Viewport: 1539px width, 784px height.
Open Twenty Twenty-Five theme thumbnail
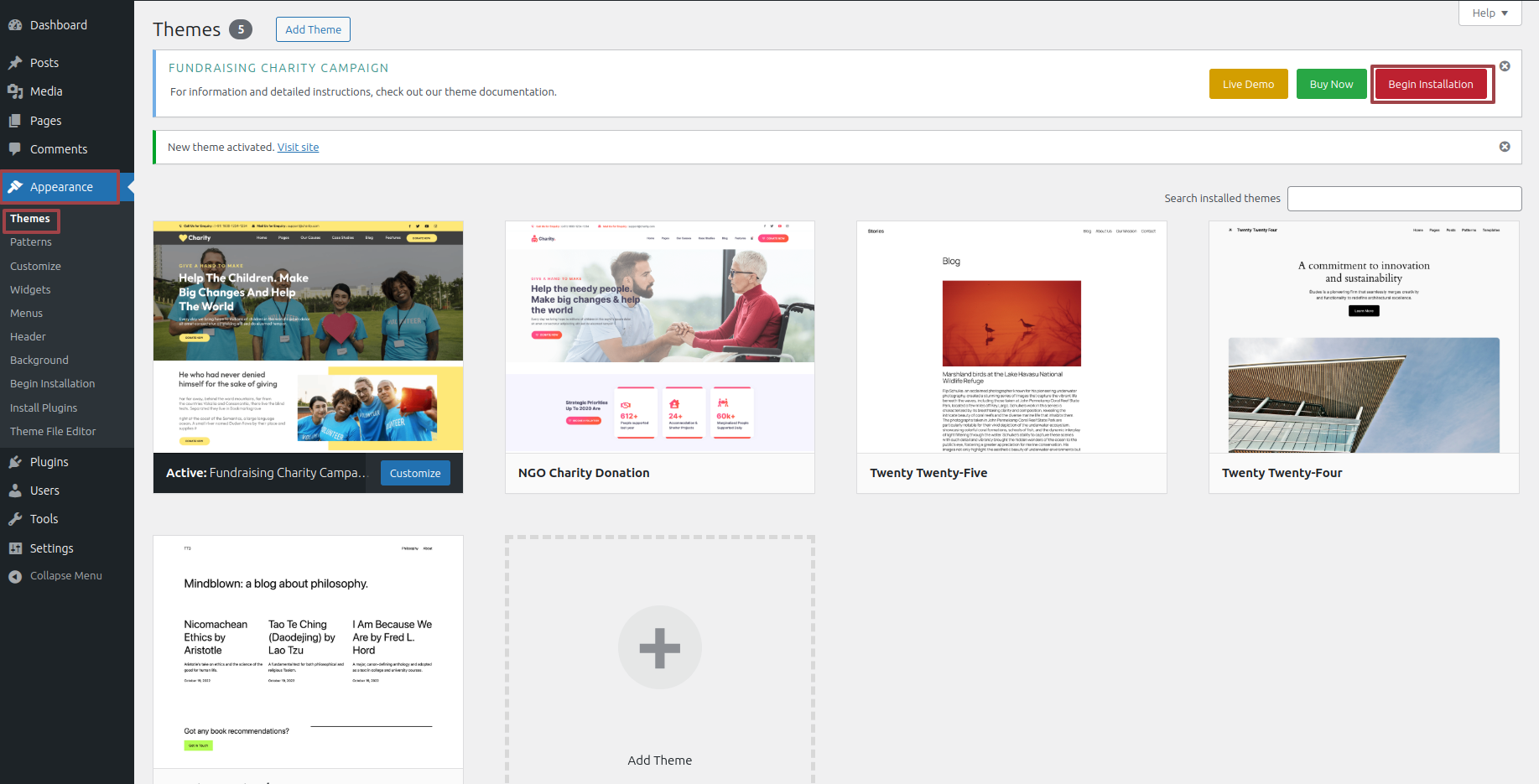click(x=1011, y=337)
